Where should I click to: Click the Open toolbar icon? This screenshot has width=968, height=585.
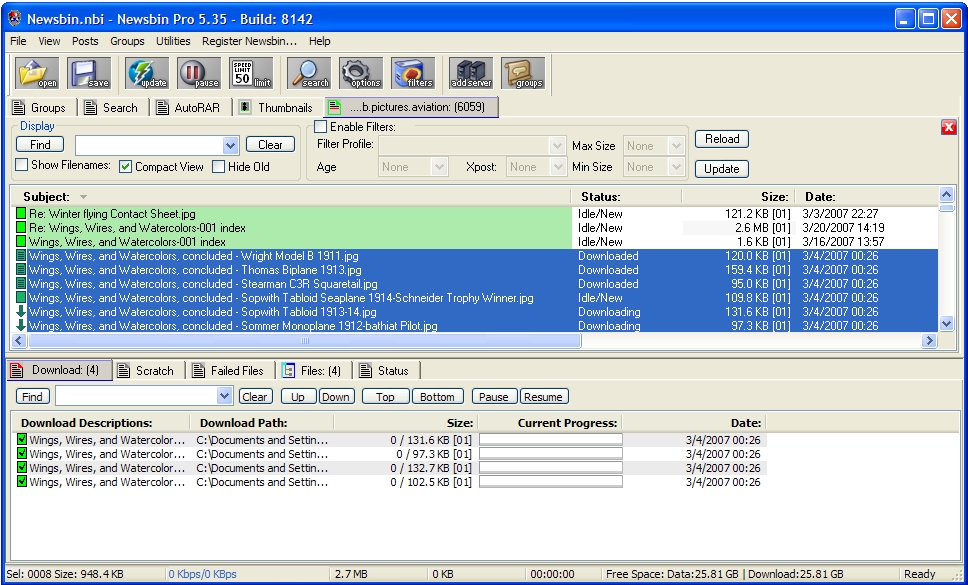click(38, 73)
